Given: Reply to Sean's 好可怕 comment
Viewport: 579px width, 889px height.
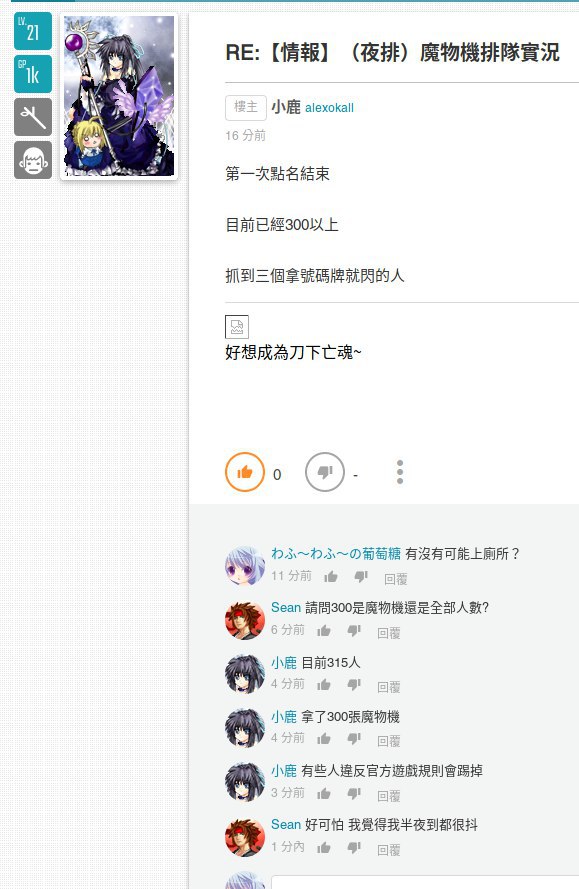Looking at the screenshot, I should 389,849.
